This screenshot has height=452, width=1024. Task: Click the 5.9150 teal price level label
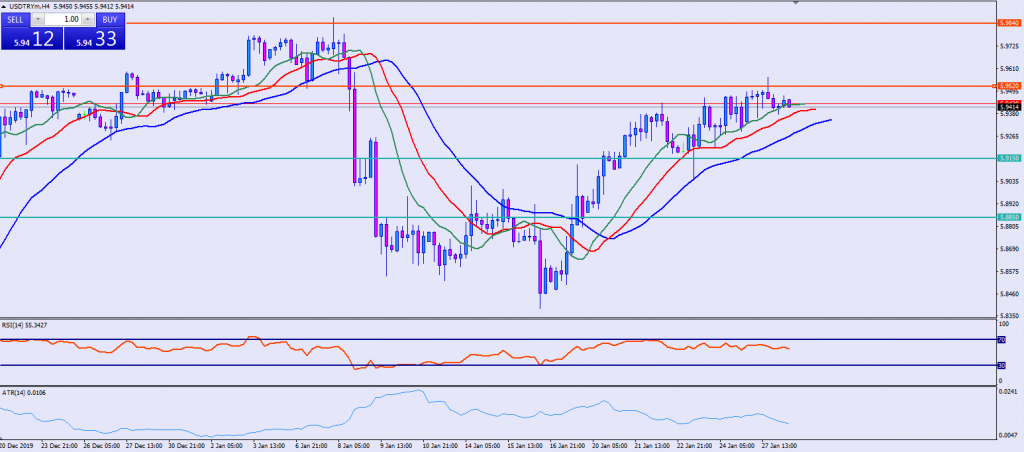pos(1008,158)
